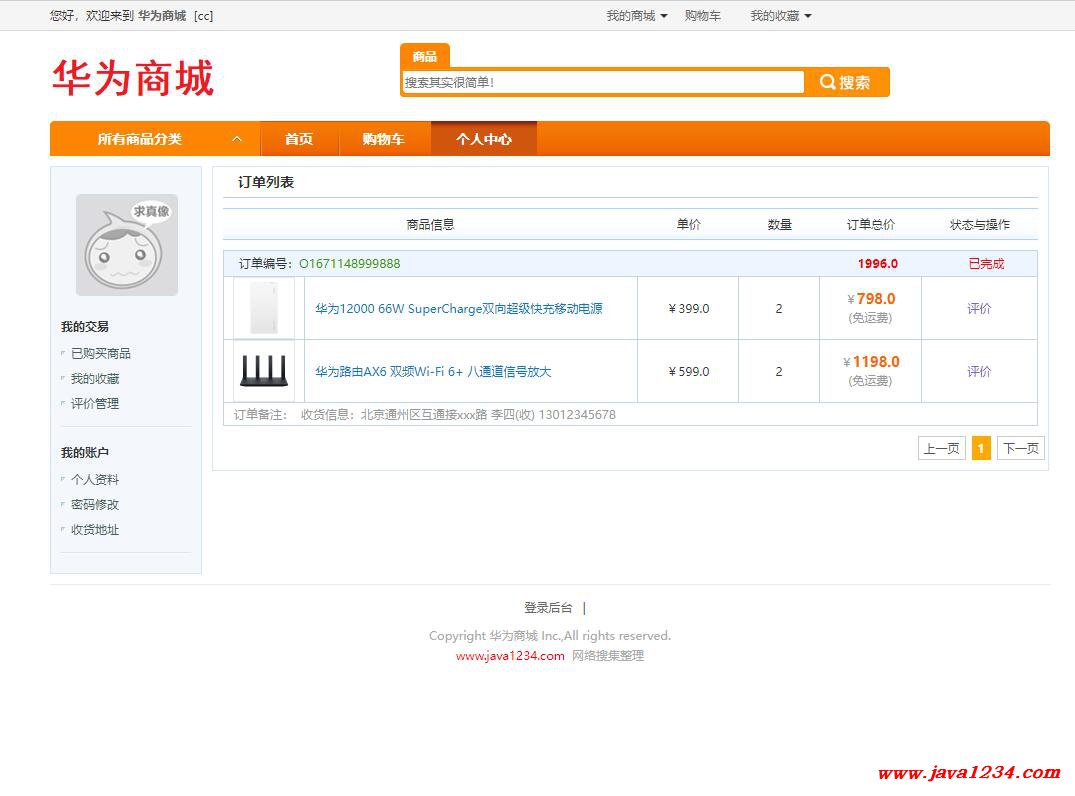Select page 1 in pagination
This screenshot has height=796, width=1075.
point(981,448)
